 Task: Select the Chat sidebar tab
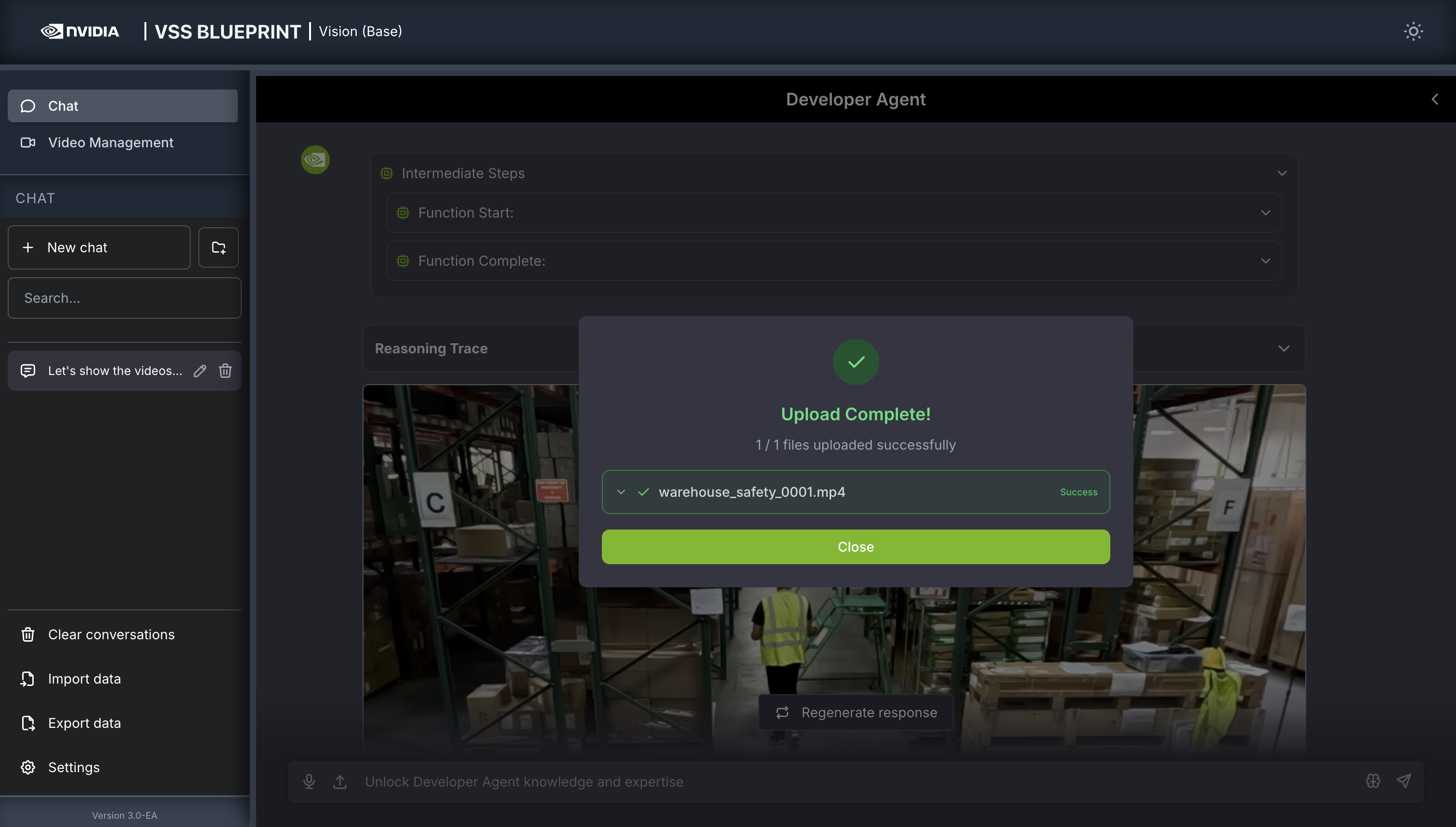tap(122, 106)
